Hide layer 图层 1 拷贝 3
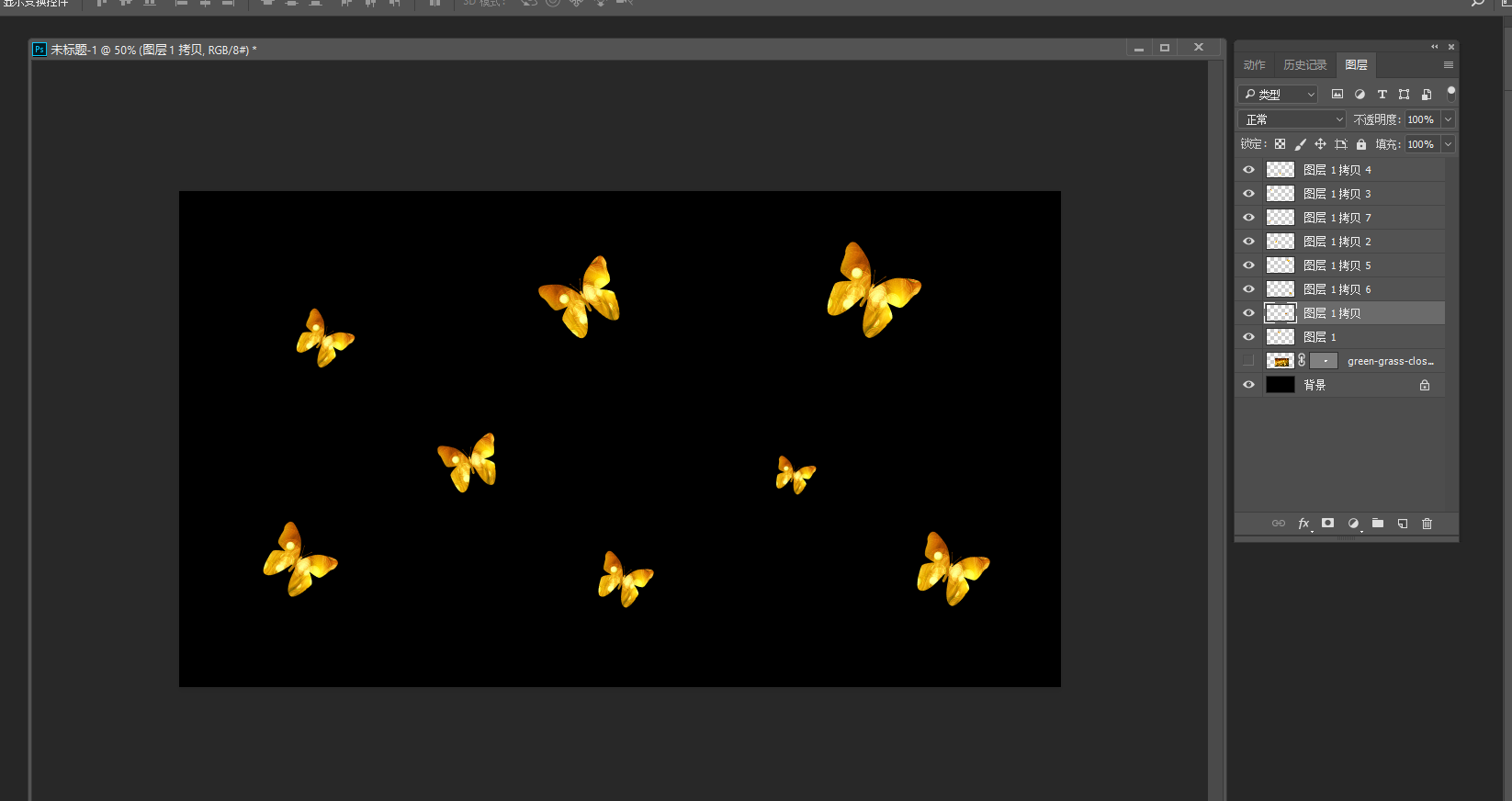Viewport: 1512px width, 801px height. point(1248,194)
